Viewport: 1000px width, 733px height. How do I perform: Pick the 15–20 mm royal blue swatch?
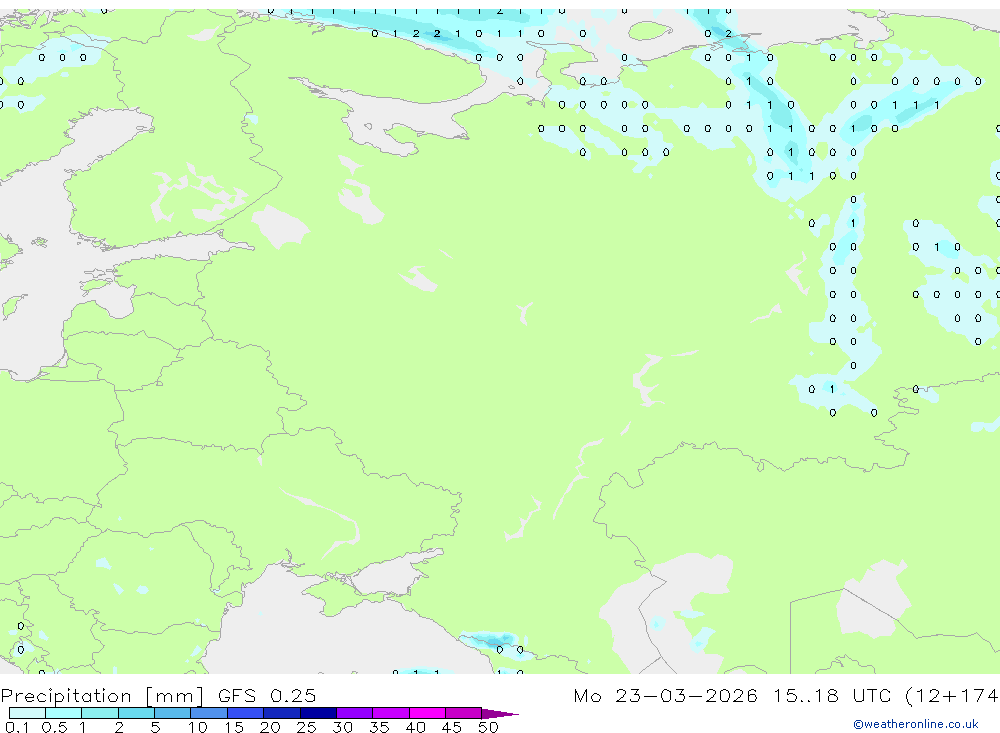tap(246, 713)
